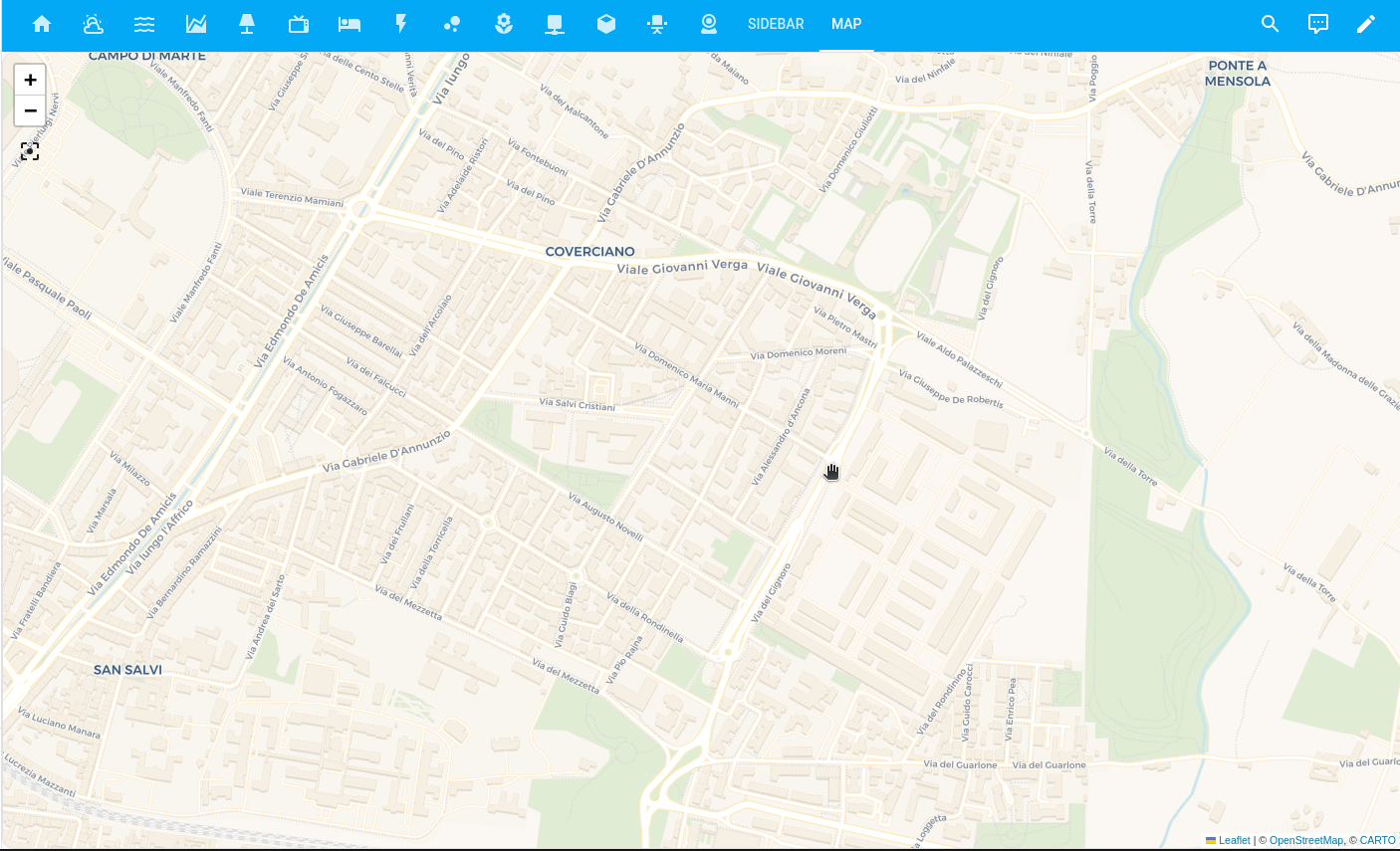Image resolution: width=1400 pixels, height=851 pixels.
Task: Click the chat message icon
Action: tap(1317, 23)
